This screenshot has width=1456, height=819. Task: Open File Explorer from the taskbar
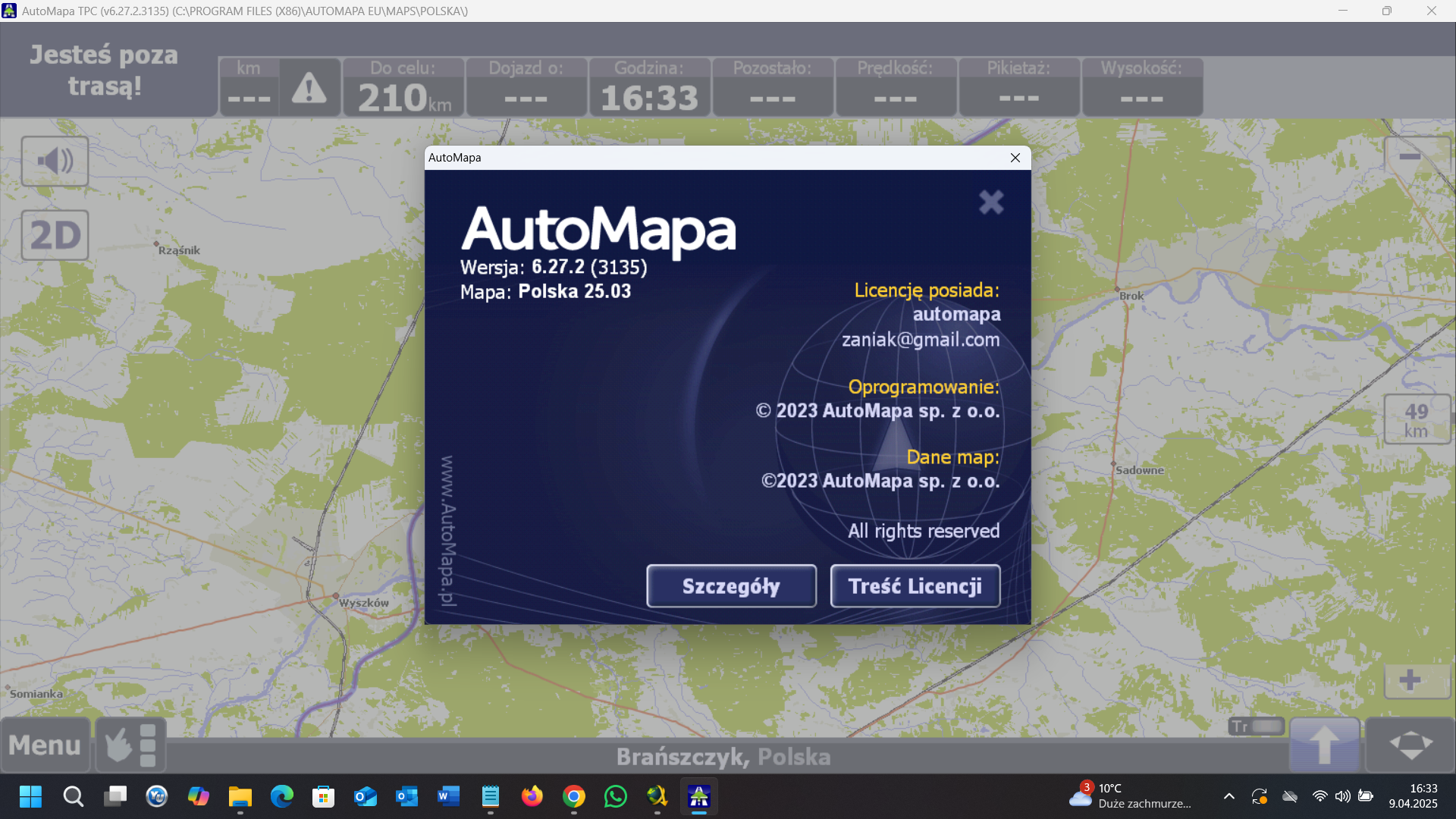point(240,796)
